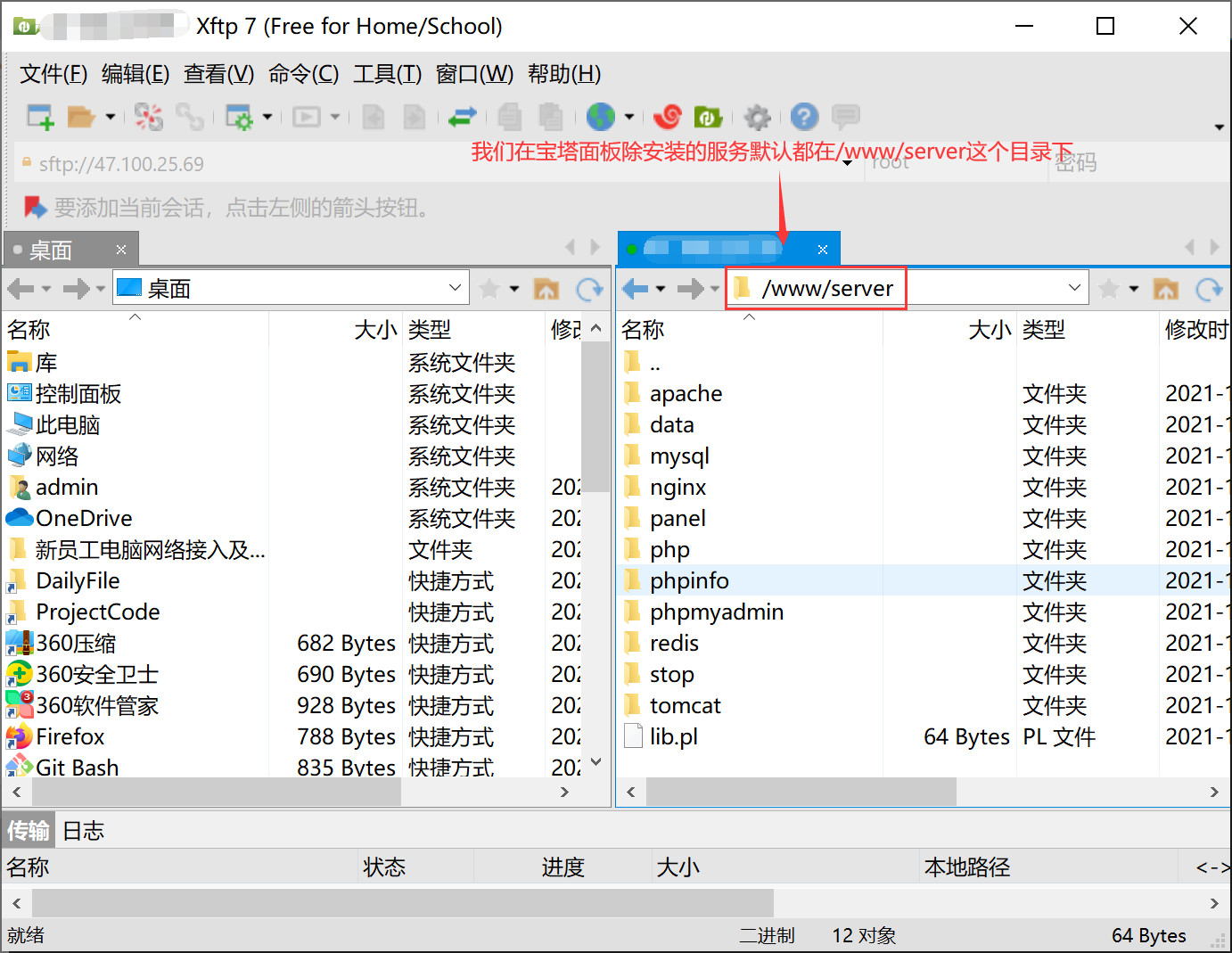Click remote pane home folder icon

click(x=1165, y=288)
